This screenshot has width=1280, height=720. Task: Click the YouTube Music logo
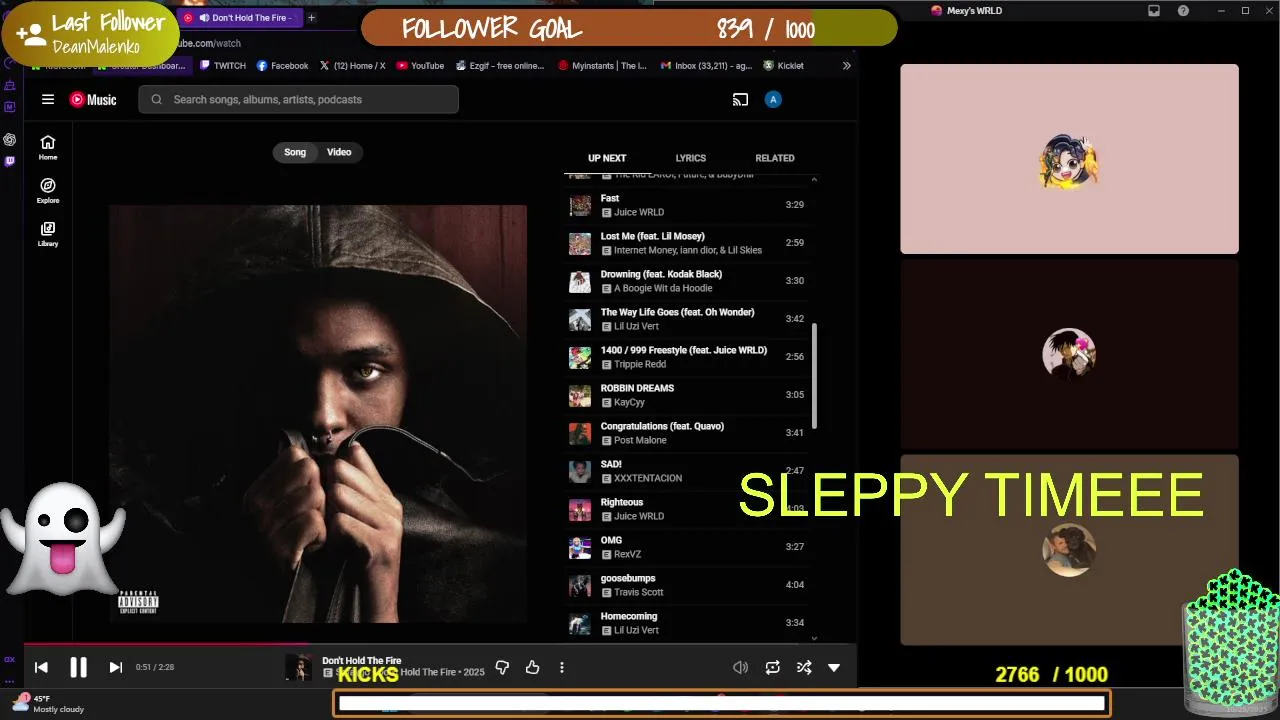(93, 99)
